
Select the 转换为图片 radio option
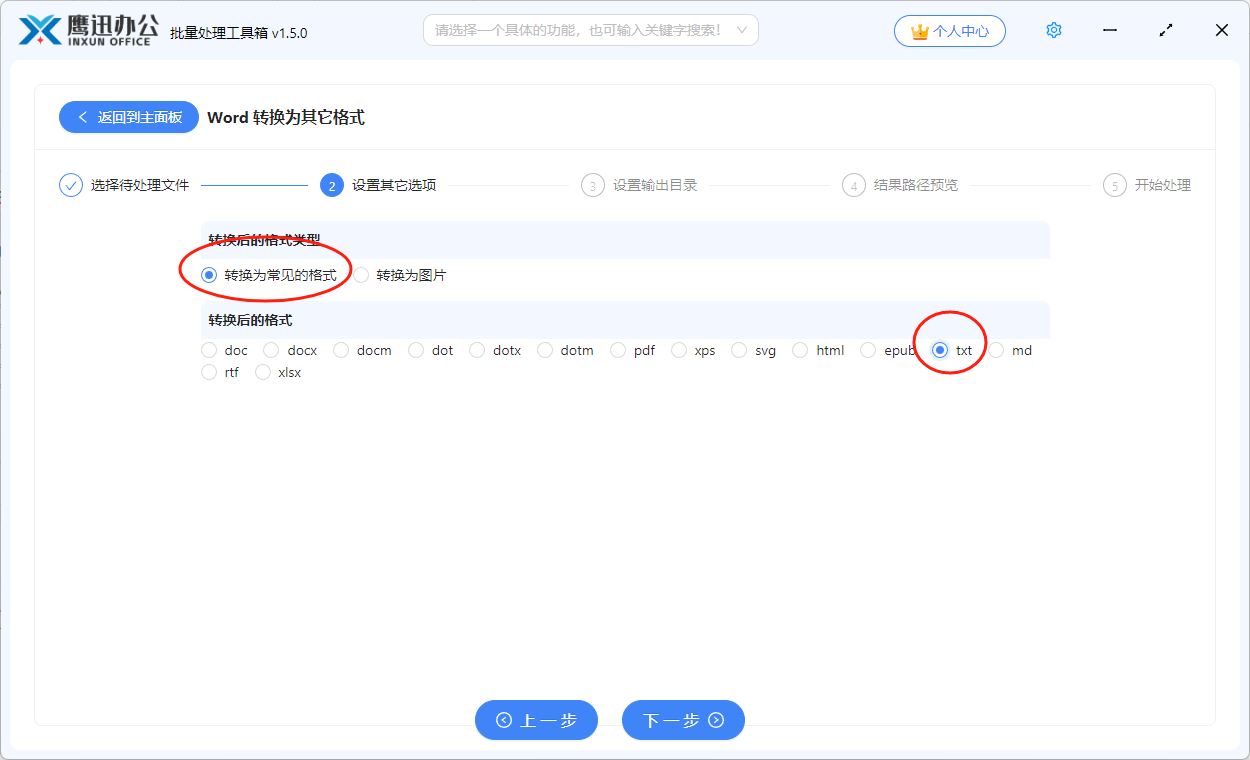(360, 274)
